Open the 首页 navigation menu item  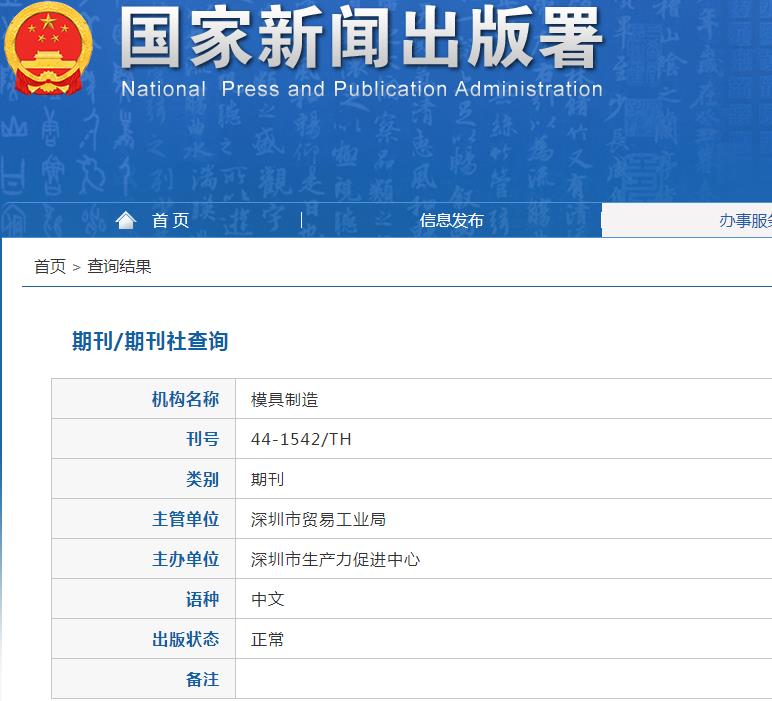[170, 221]
